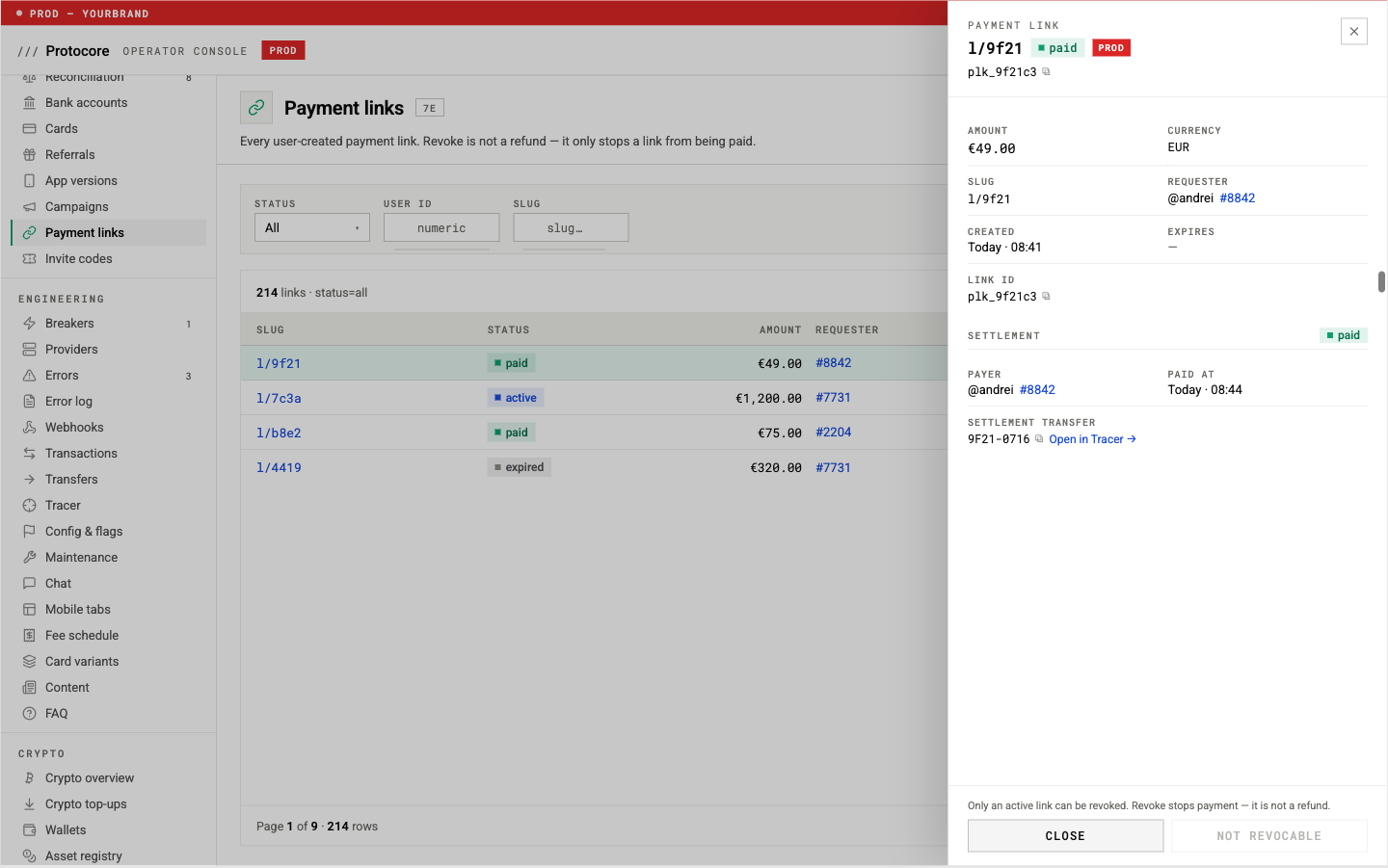This screenshot has width=1388, height=868.
Task: Click the Errors warning triangle icon
Action: point(29,376)
